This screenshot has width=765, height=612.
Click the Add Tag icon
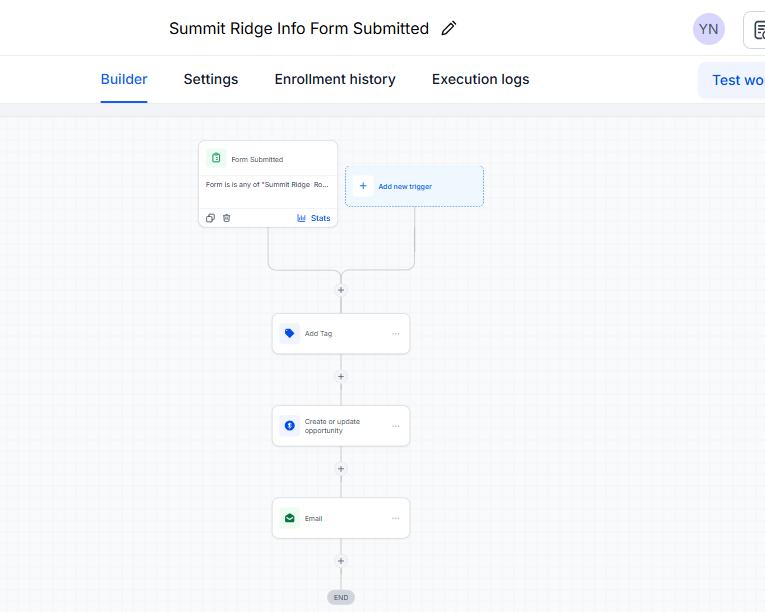[289, 334]
